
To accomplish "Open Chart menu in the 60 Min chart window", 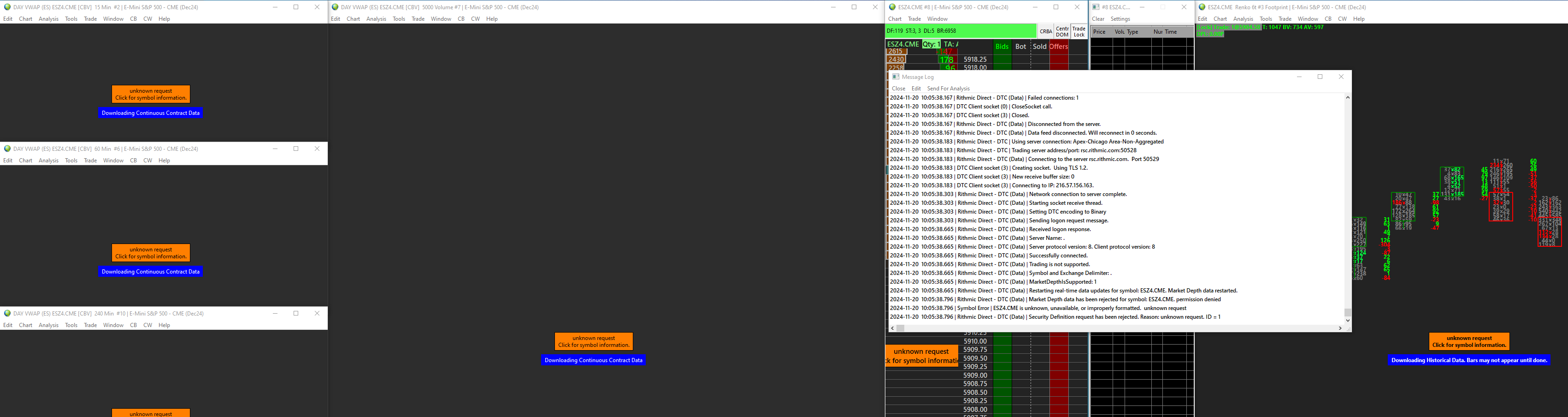I will coord(25,161).
